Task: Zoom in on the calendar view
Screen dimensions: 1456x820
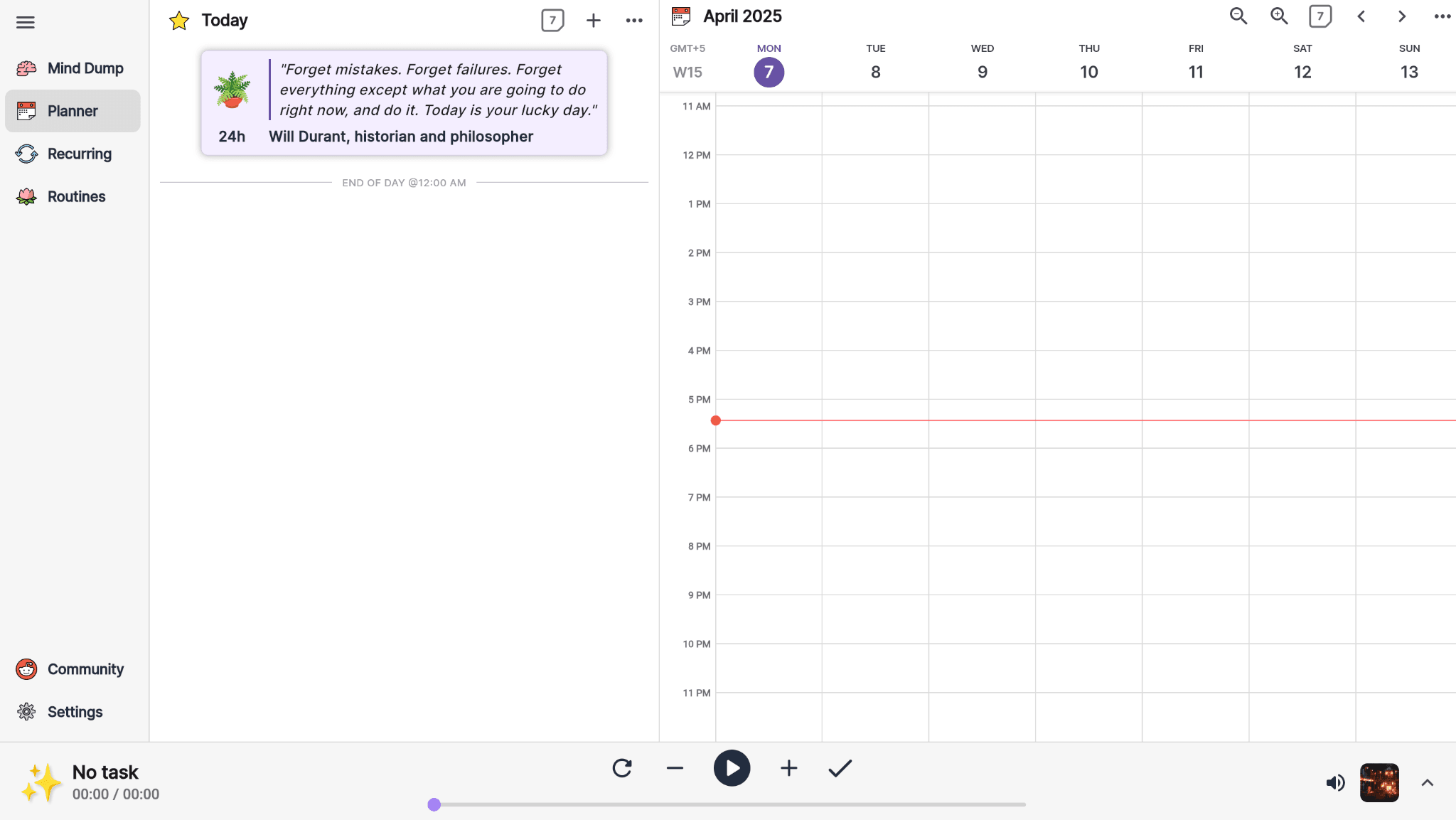Action: (x=1278, y=15)
